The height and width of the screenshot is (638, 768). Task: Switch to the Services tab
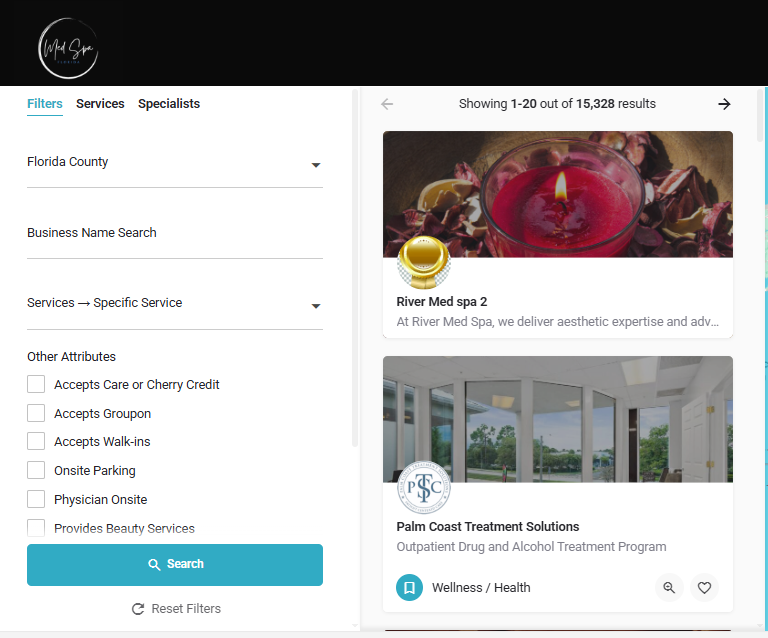pyautogui.click(x=100, y=104)
